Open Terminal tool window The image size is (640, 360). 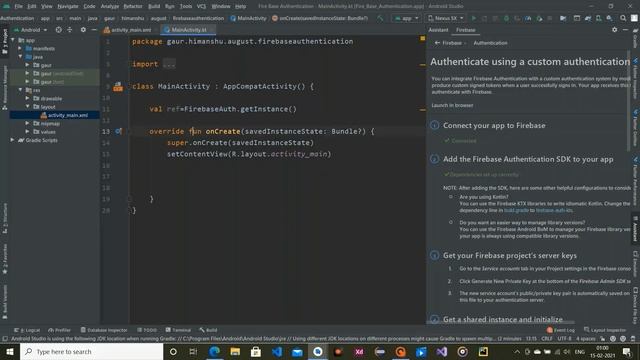[x=178, y=330]
